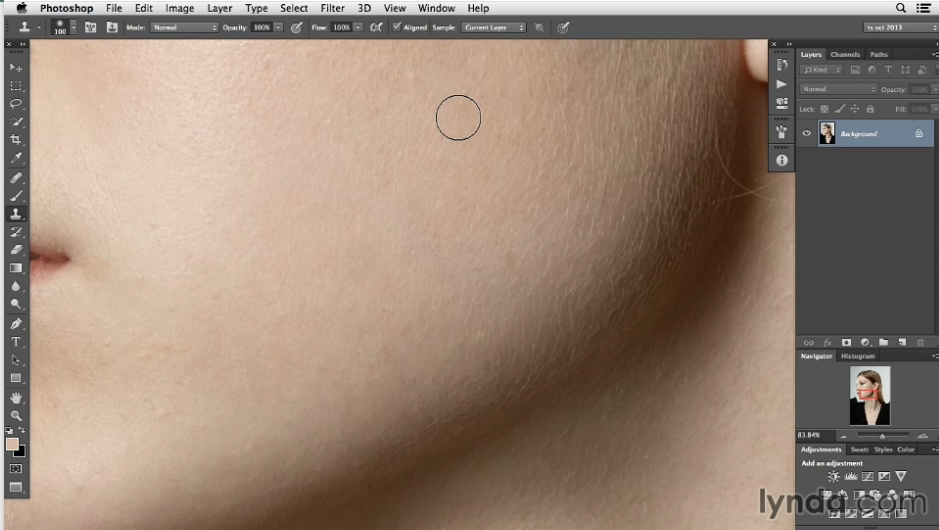Select the Rectangle shape tool
Image resolution: width=939 pixels, height=530 pixels.
(16, 378)
